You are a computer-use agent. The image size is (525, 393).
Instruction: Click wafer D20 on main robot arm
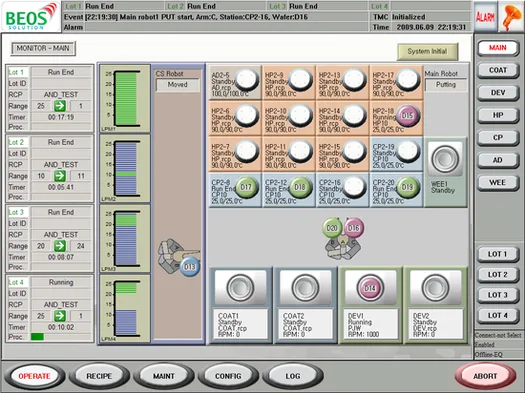332,228
